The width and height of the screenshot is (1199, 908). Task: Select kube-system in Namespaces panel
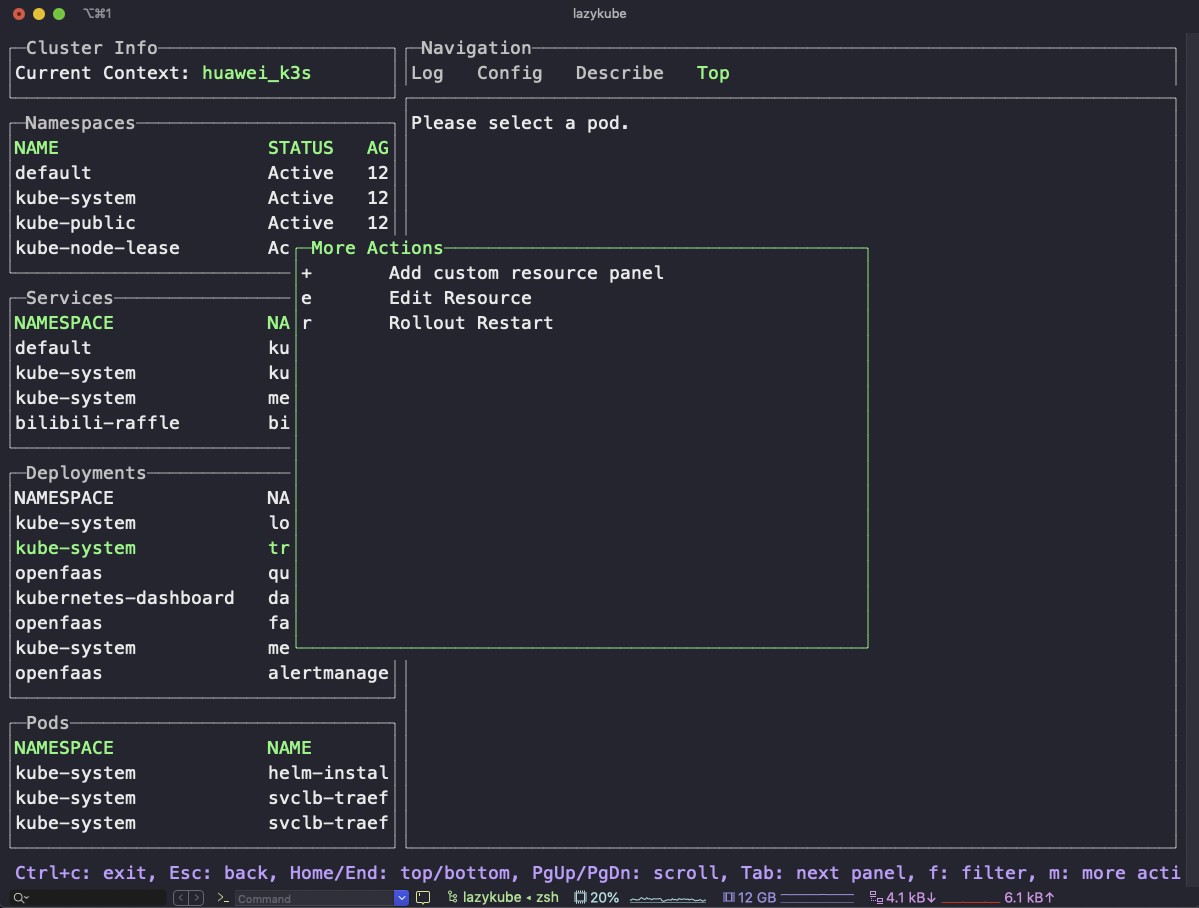point(202,198)
